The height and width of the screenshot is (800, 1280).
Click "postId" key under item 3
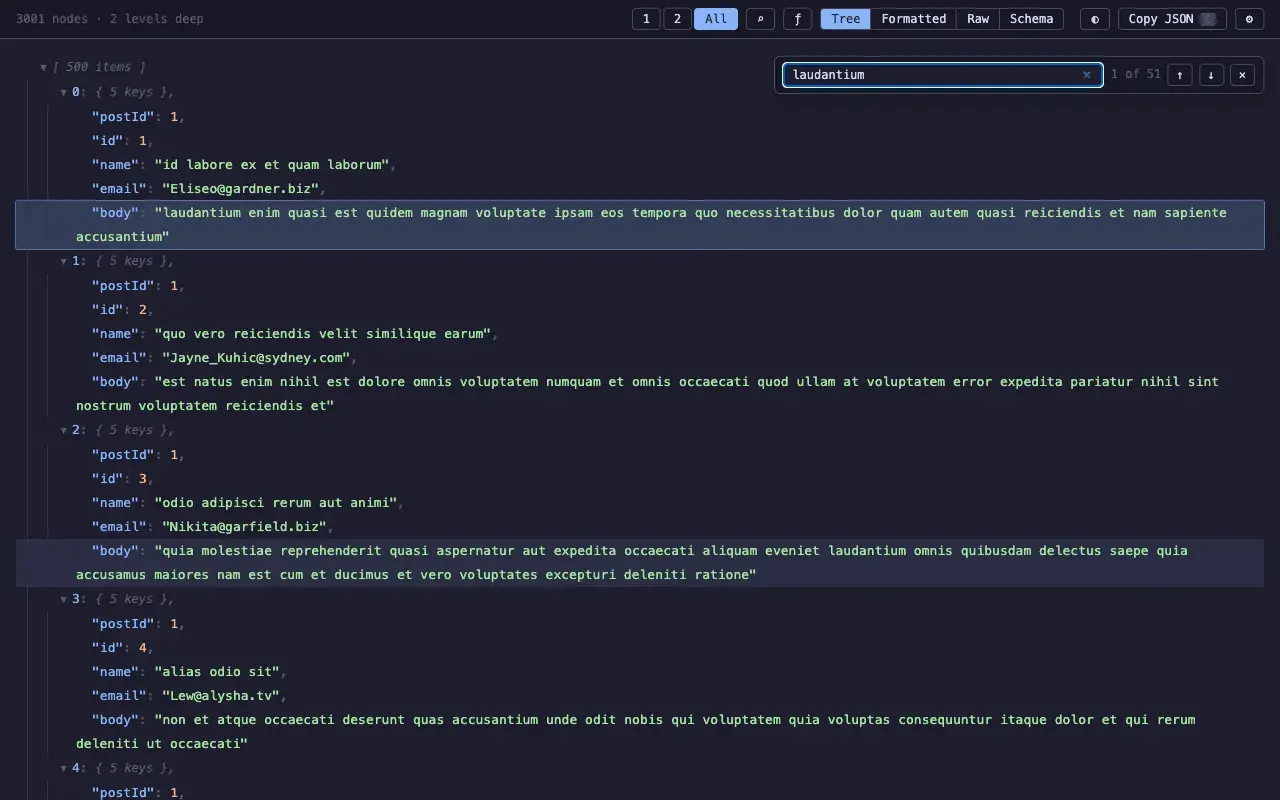[123, 624]
